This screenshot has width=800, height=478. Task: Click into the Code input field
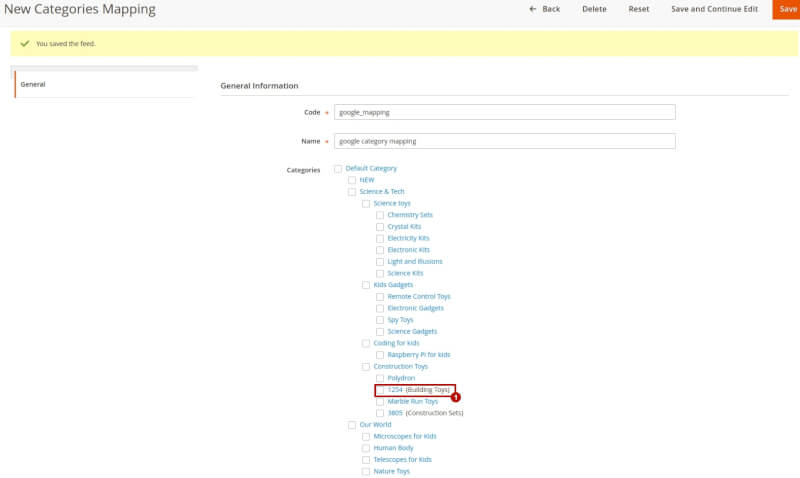[505, 112]
